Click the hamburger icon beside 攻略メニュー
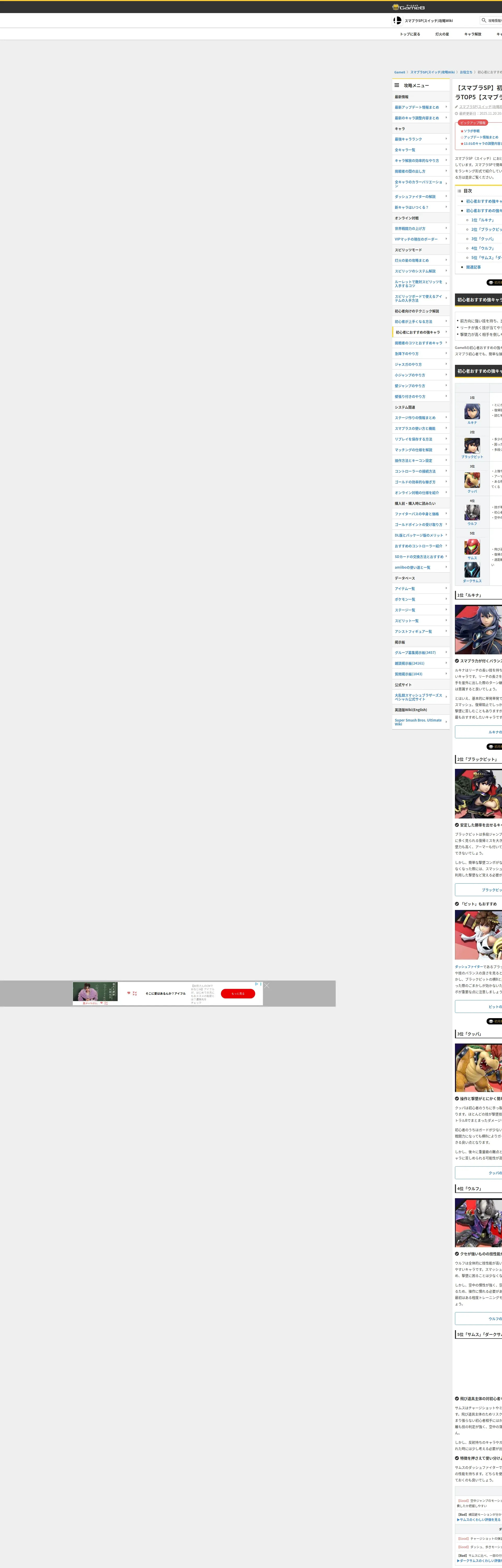502x1568 pixels. 397,85
